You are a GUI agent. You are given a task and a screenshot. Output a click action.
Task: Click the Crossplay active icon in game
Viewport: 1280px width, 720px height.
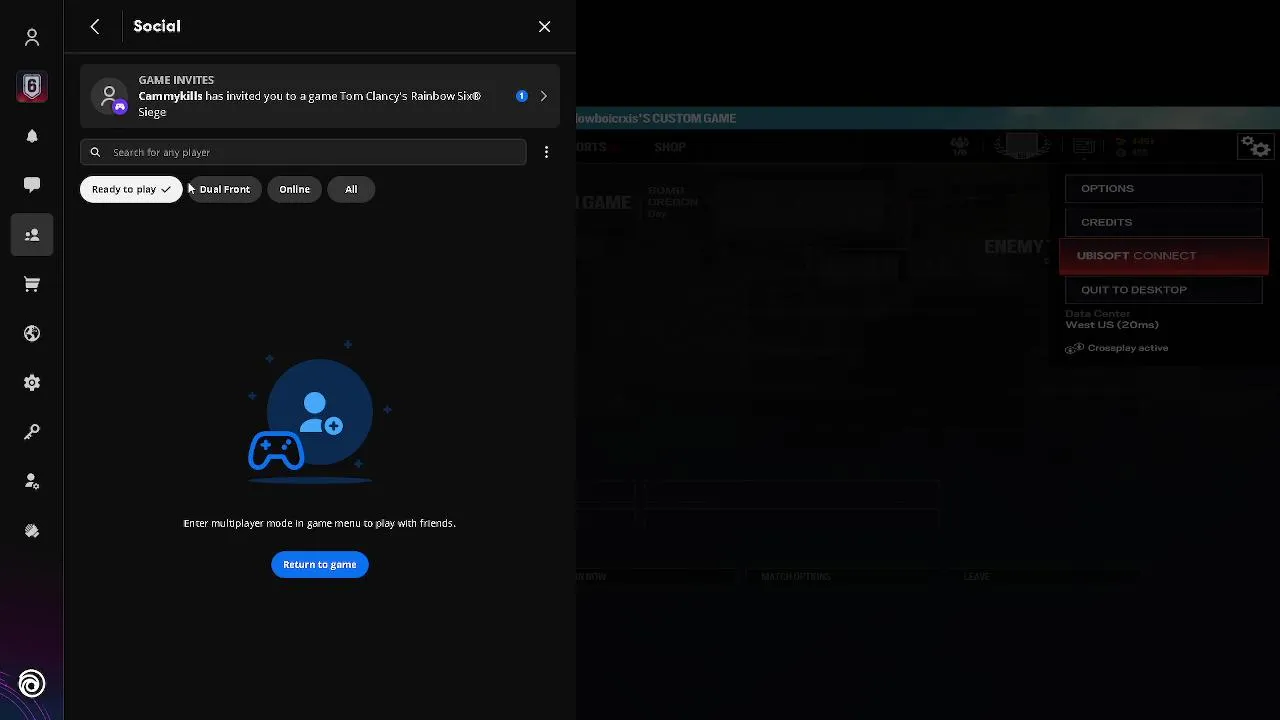click(x=1074, y=348)
